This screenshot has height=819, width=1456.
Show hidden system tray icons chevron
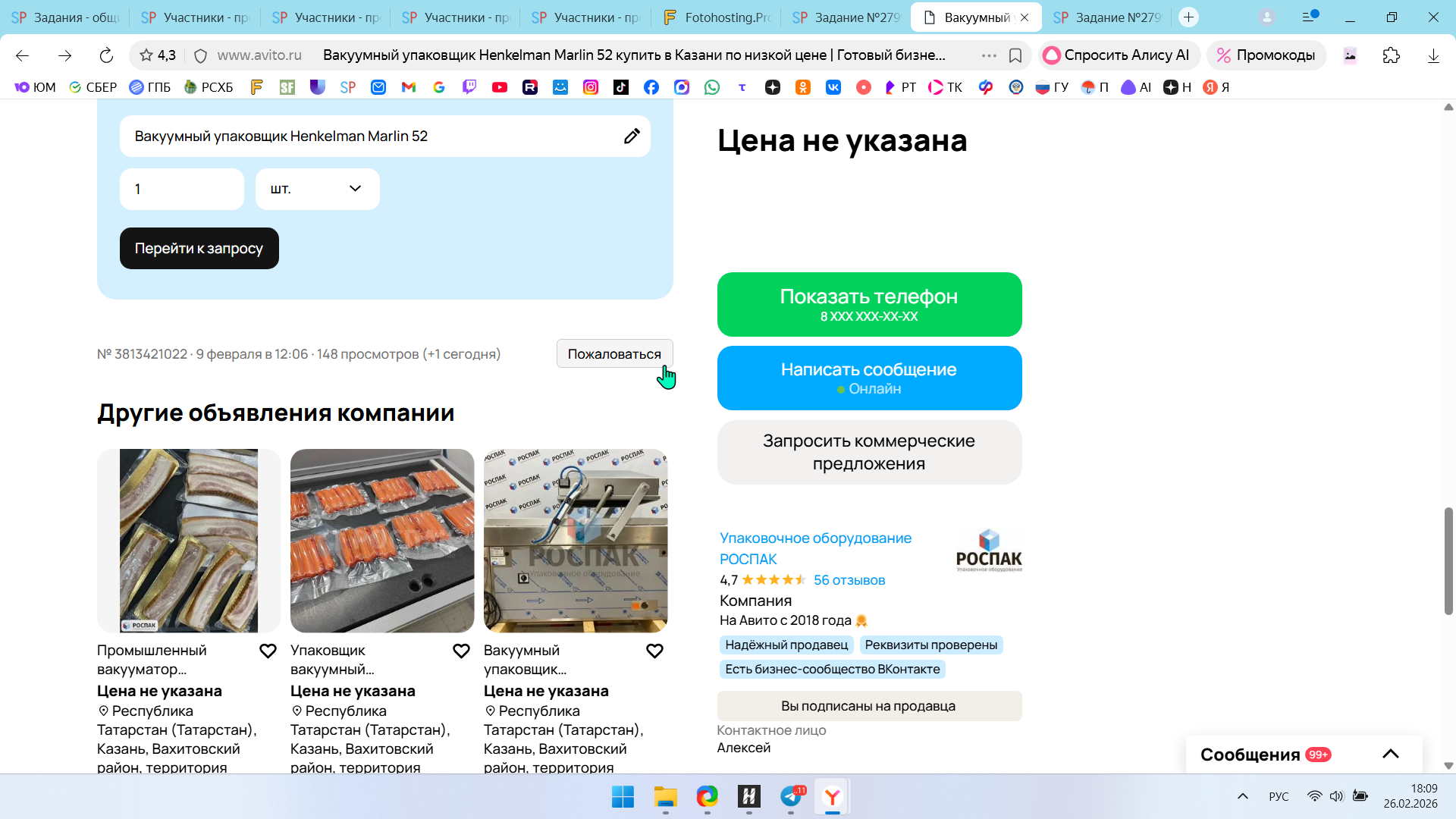(1242, 796)
